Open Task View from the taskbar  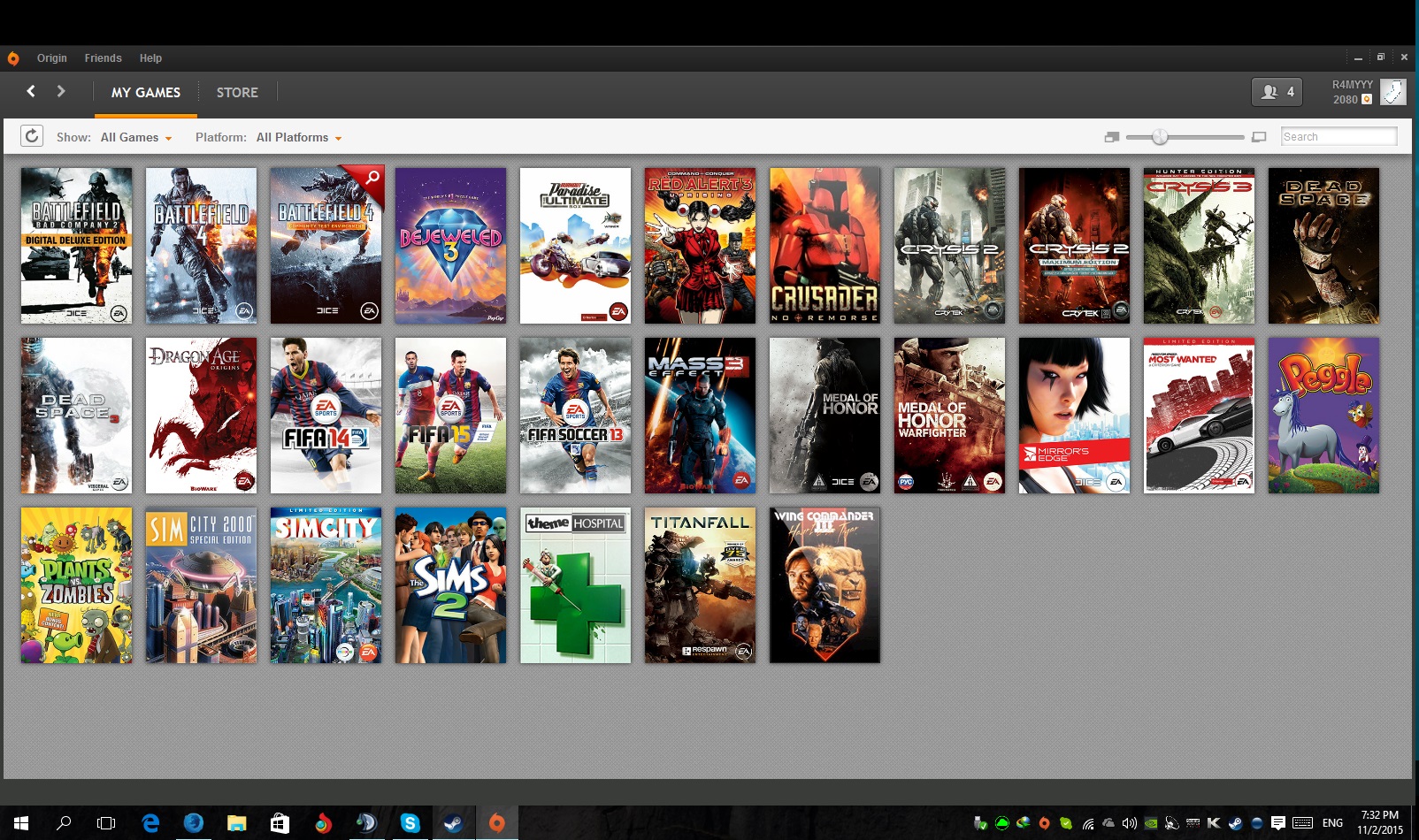[106, 823]
